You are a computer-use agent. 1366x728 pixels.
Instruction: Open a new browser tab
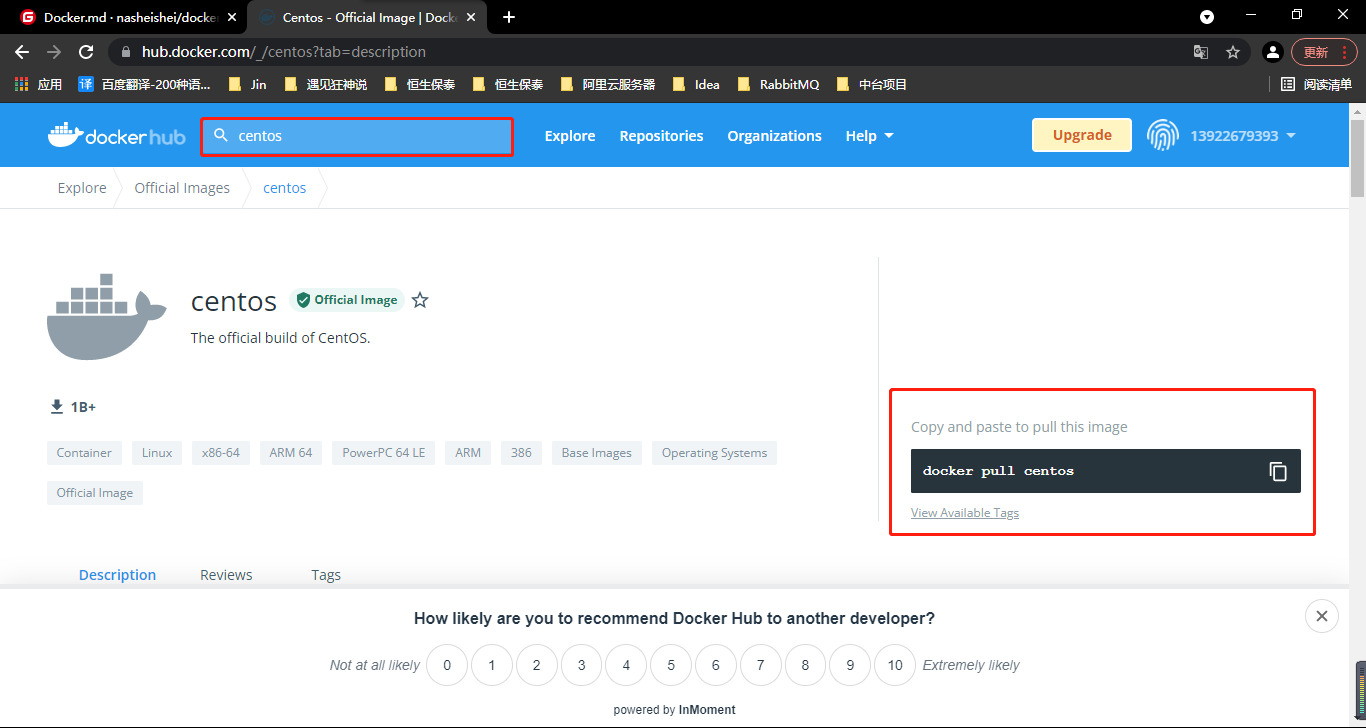click(509, 17)
